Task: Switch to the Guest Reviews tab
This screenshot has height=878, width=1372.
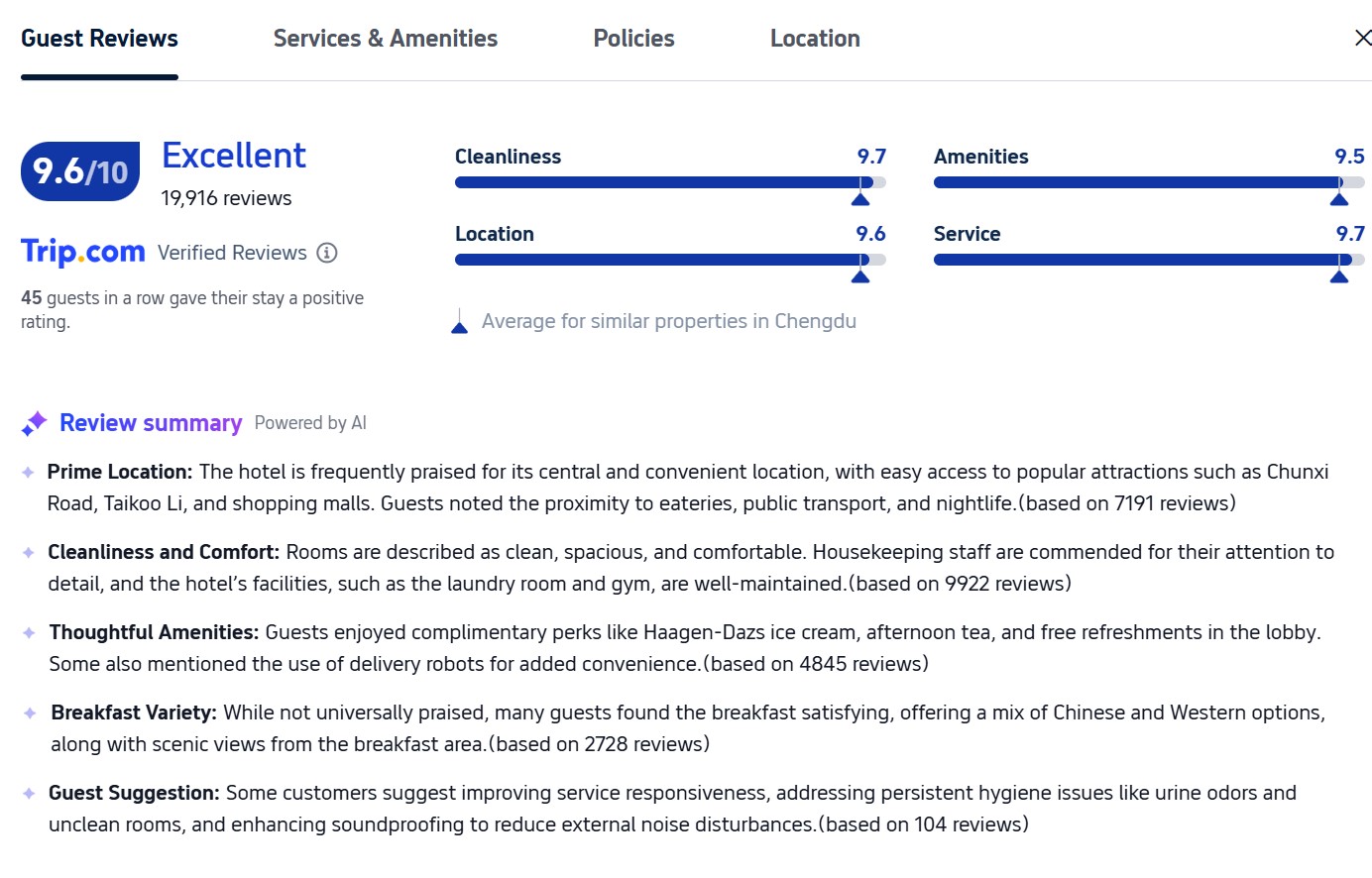Action: pos(99,39)
